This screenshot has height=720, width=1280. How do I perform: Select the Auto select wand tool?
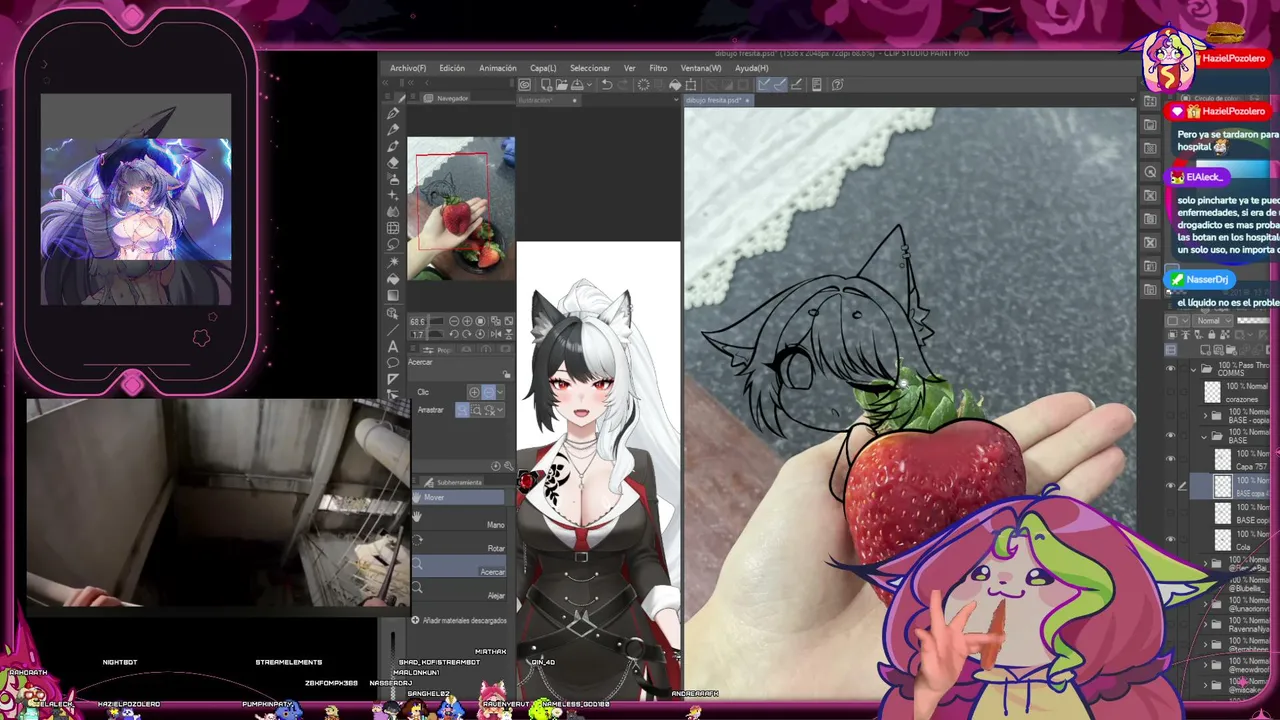pos(393,262)
